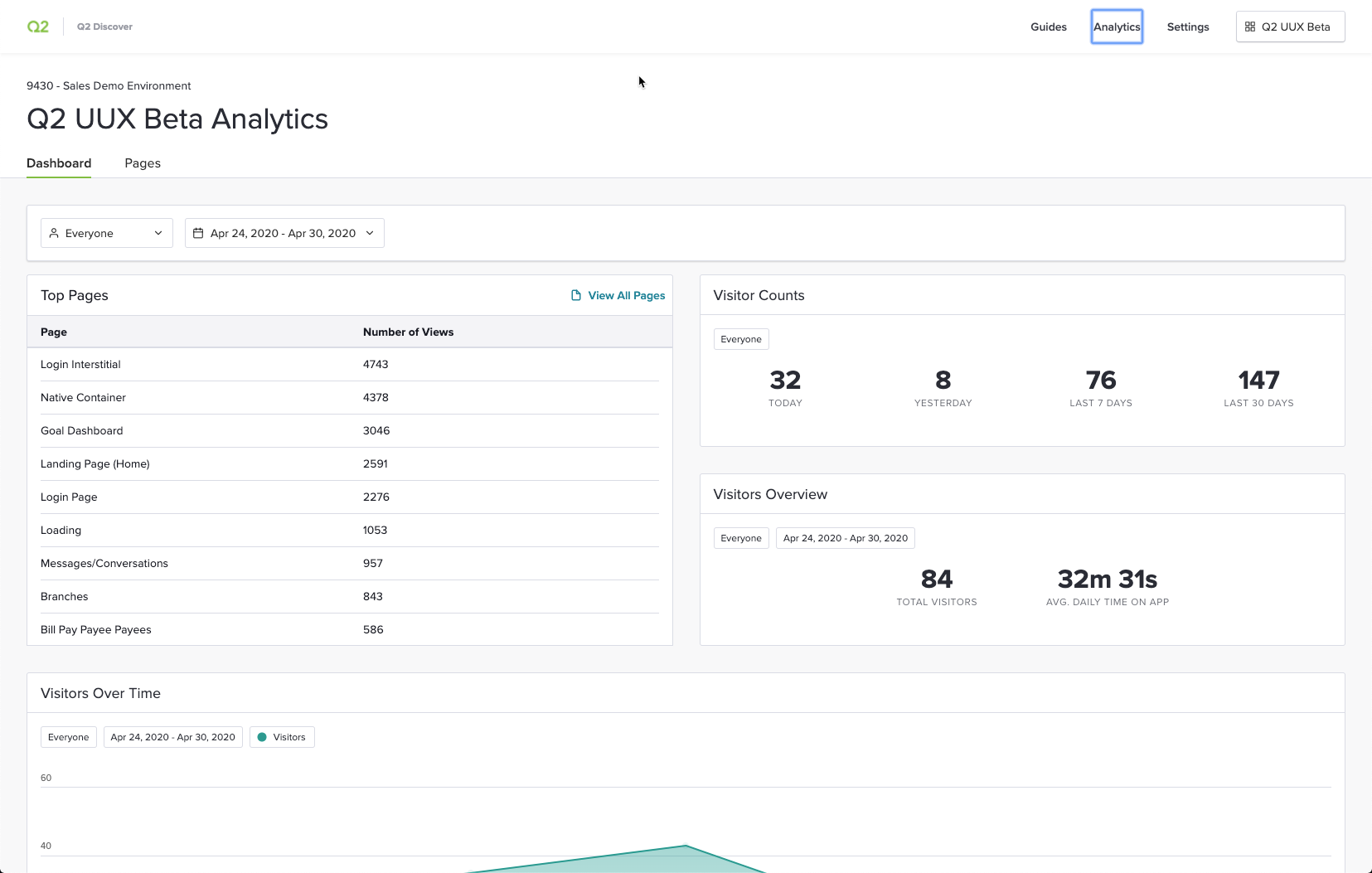
Task: Click the 76 Last 7 Days count
Action: [x=1101, y=381]
